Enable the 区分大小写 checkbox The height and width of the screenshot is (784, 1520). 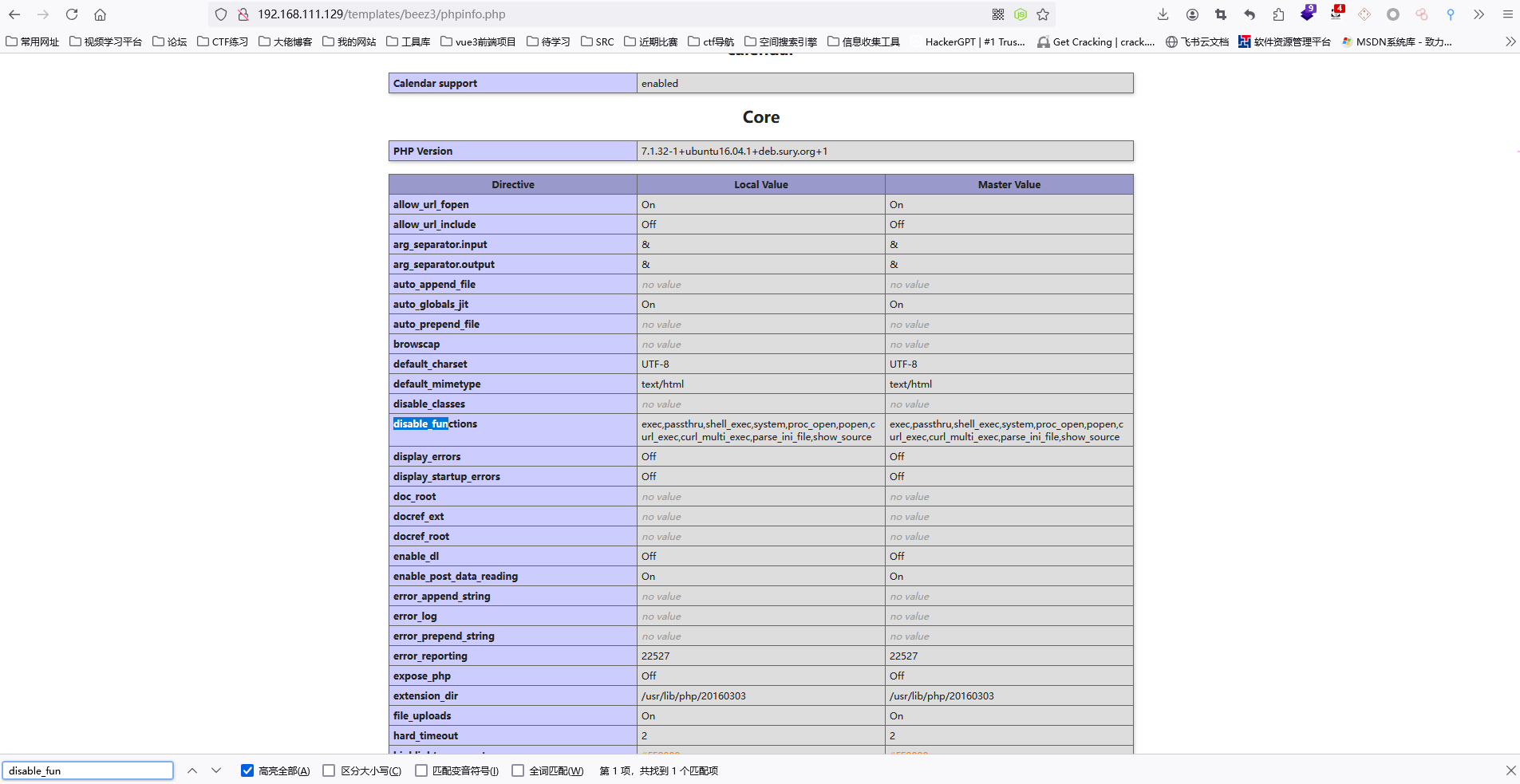329,770
